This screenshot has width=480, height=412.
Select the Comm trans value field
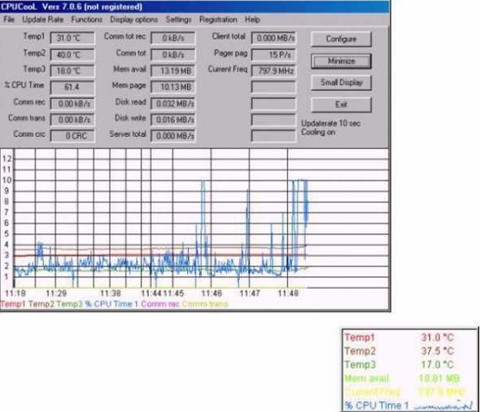point(72,120)
